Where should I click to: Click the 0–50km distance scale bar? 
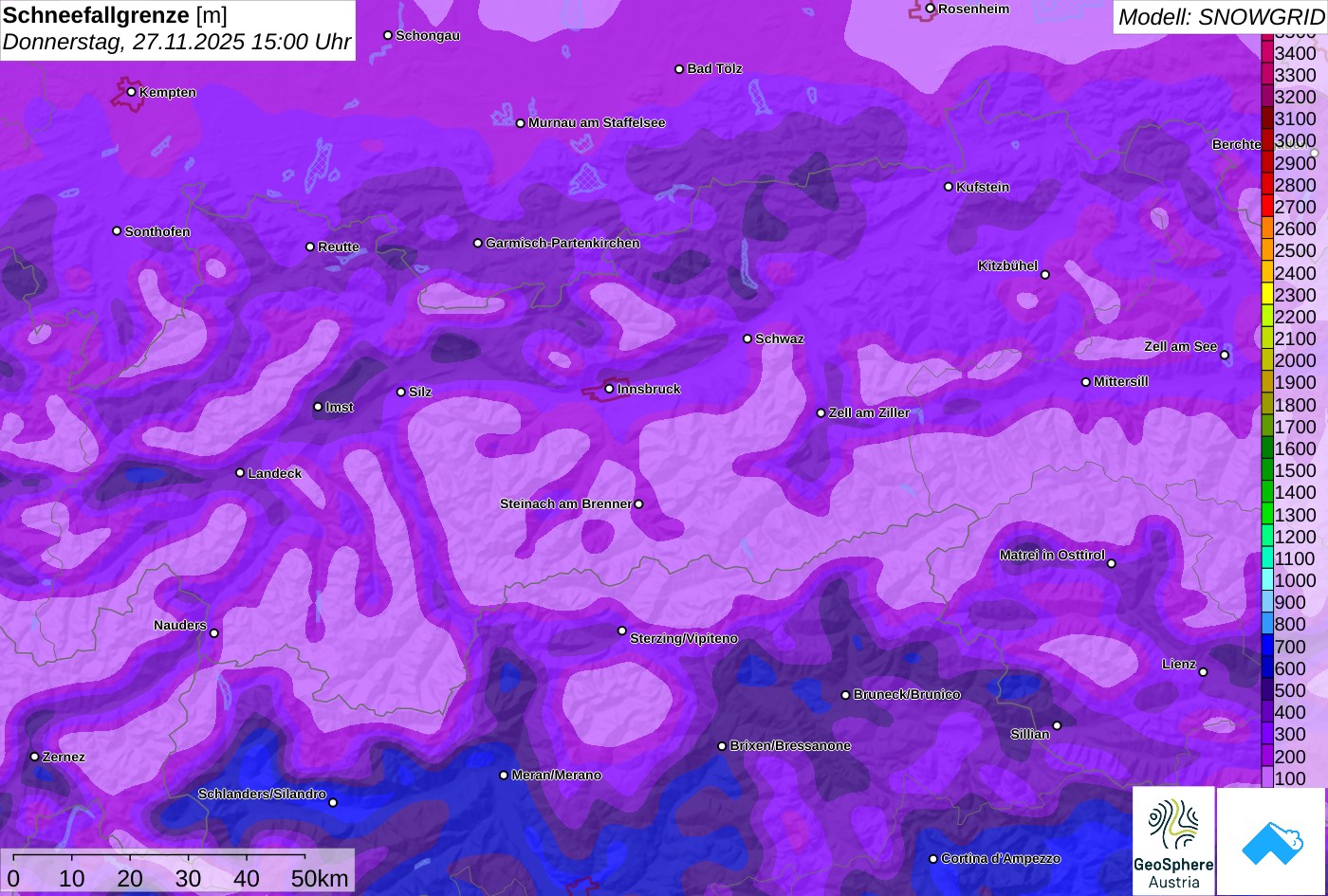click(x=177, y=871)
